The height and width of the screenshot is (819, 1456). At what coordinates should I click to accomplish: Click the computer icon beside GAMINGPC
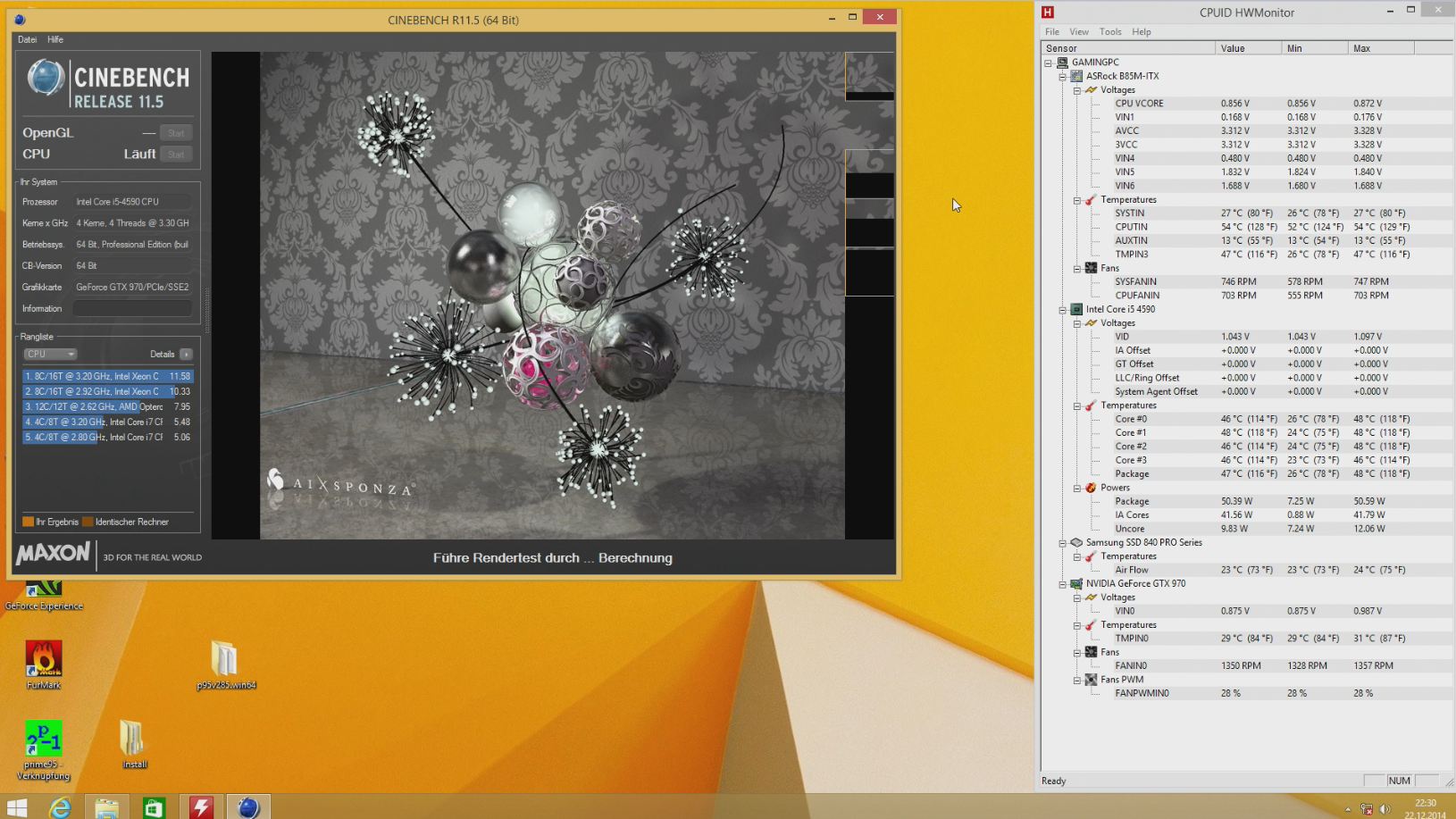1062,63
